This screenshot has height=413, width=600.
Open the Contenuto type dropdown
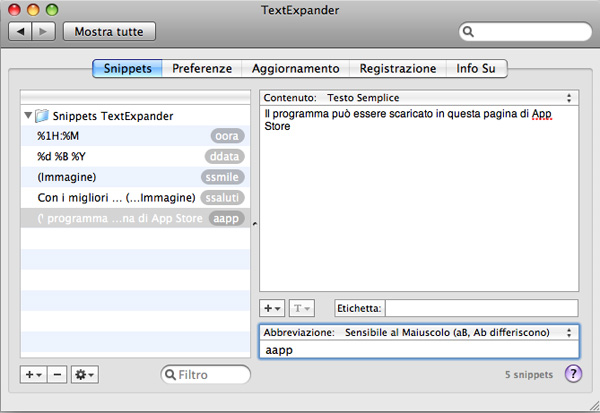click(x=419, y=98)
